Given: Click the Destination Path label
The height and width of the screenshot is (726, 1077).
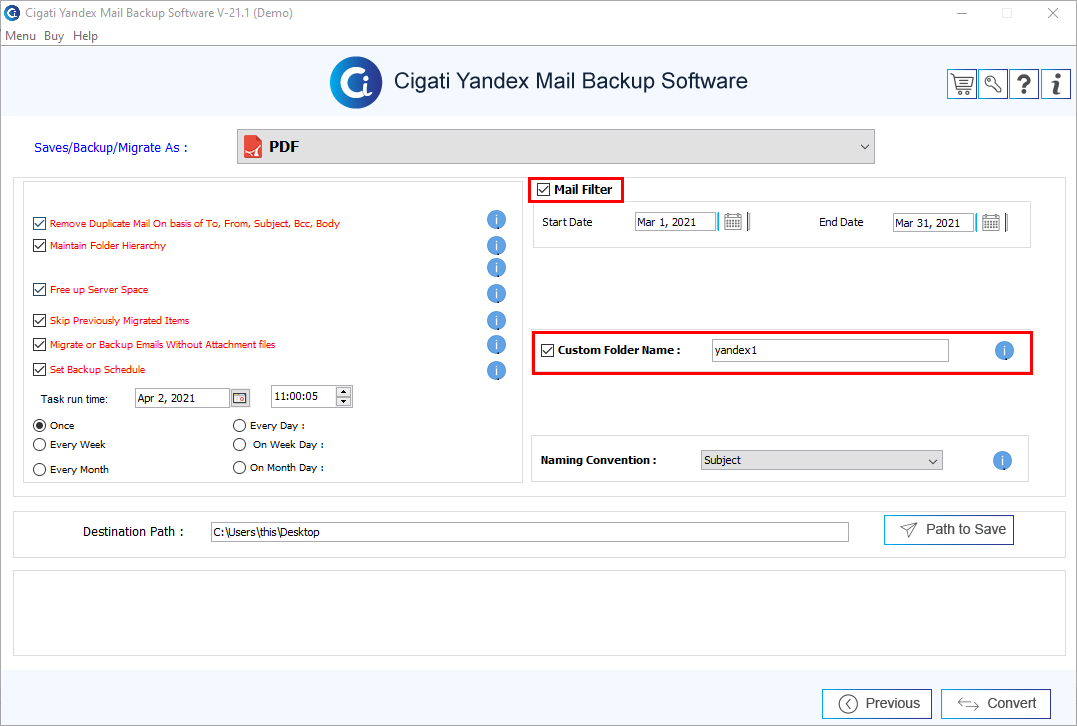Looking at the screenshot, I should pos(133,532).
